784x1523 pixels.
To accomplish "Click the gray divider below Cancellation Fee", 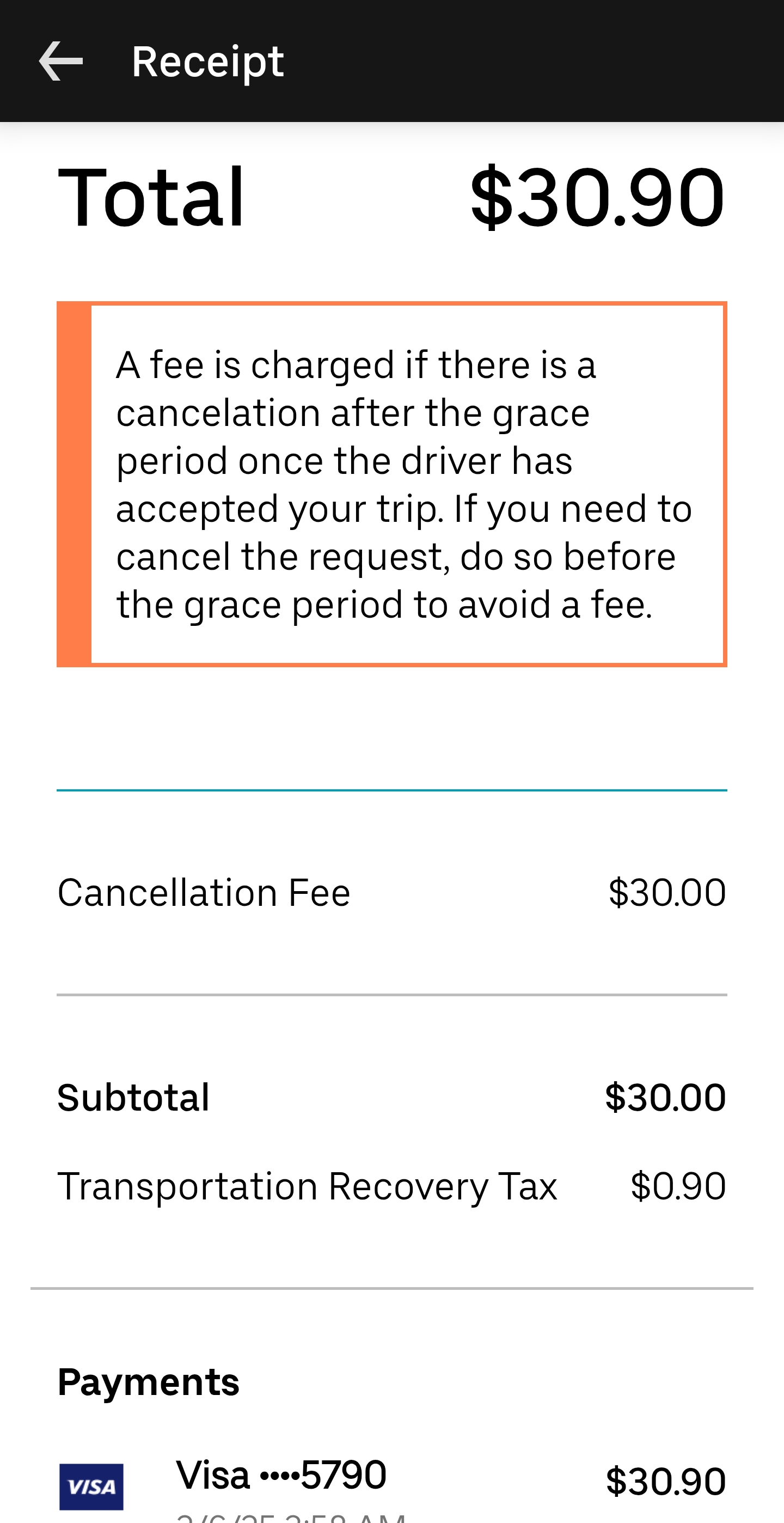I will (391, 995).
